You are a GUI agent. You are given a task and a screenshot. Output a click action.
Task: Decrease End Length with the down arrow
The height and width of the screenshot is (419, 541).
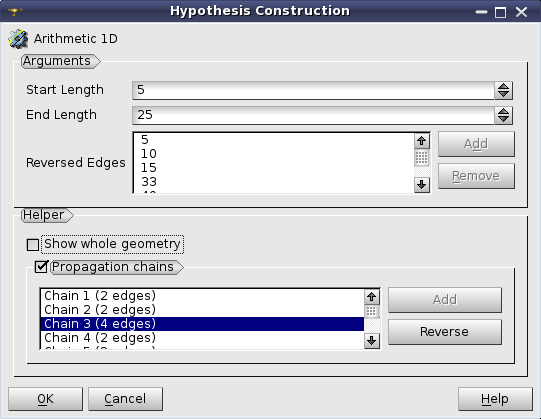503,119
